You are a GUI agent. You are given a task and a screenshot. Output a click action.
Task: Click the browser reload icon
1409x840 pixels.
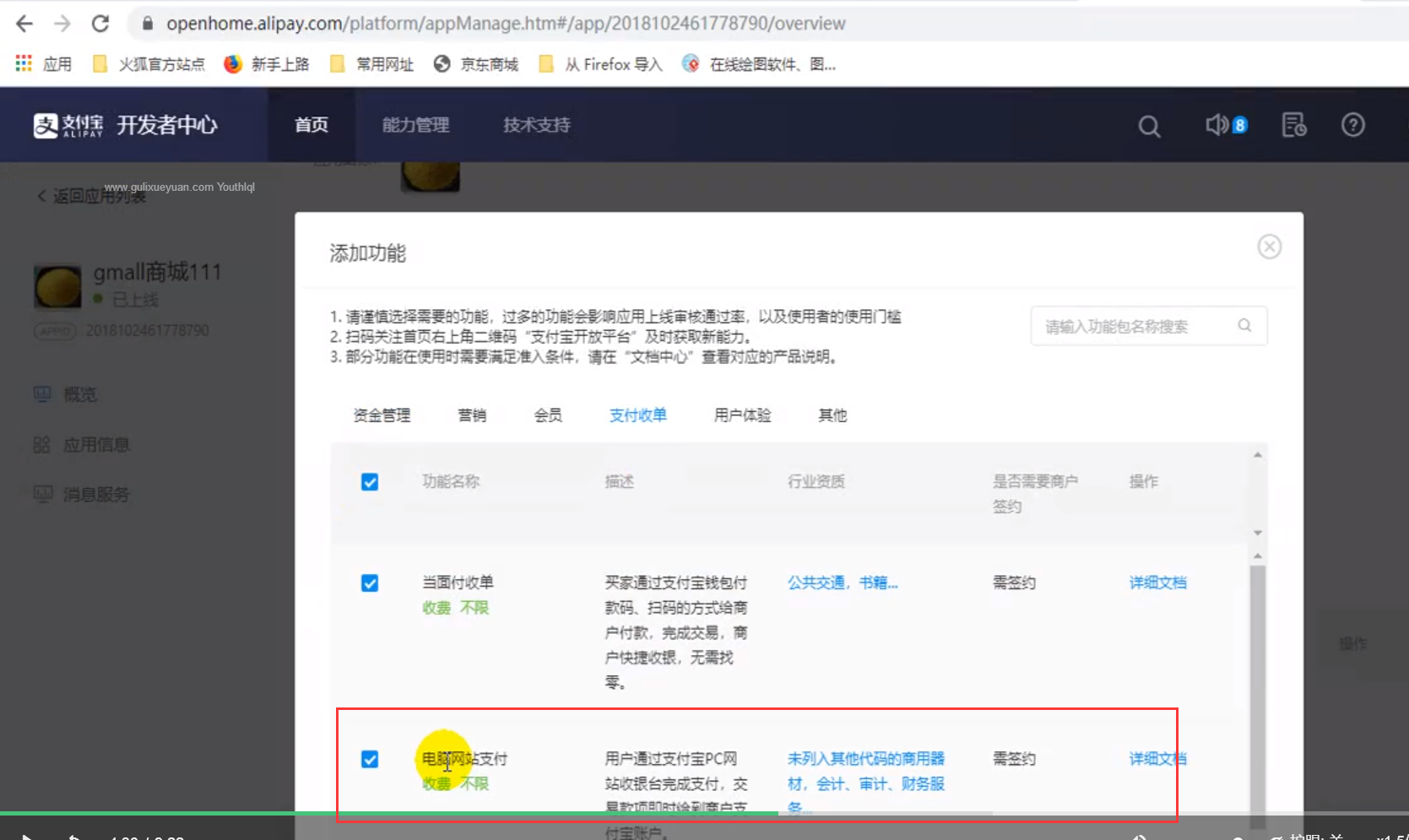(100, 24)
